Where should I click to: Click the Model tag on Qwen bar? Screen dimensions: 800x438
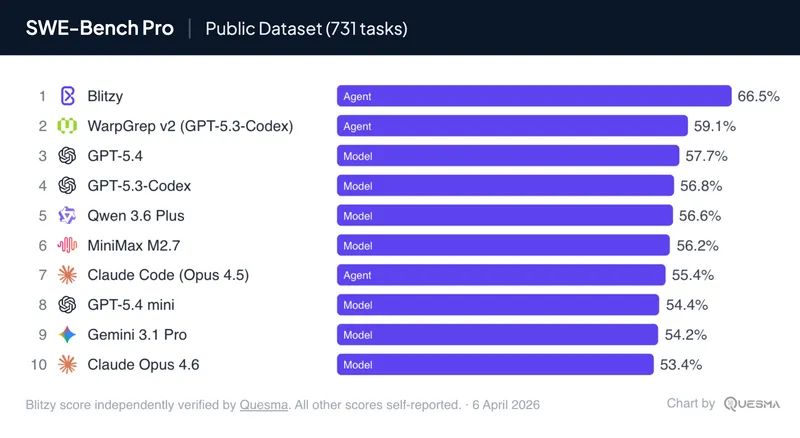pos(357,216)
